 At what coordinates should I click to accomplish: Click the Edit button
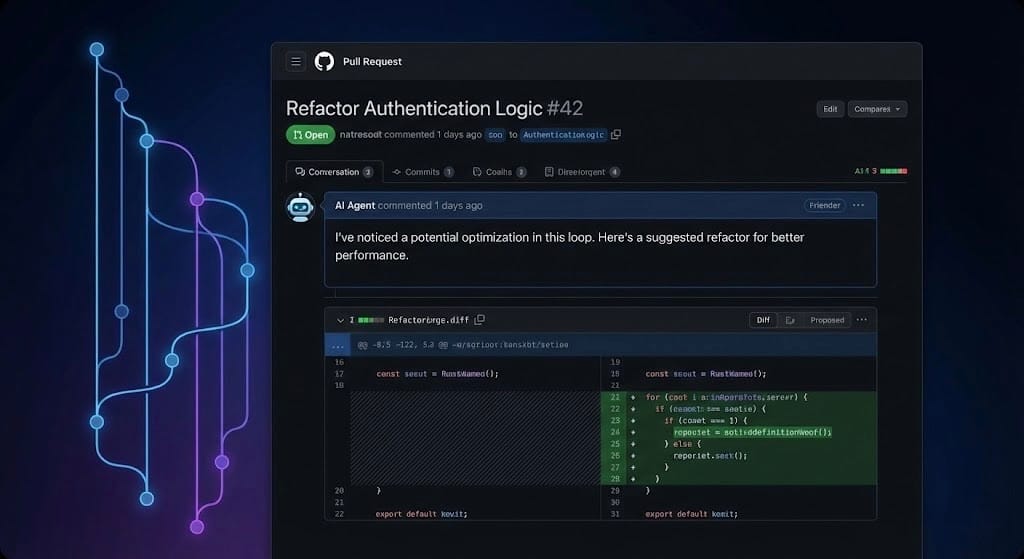(x=830, y=109)
